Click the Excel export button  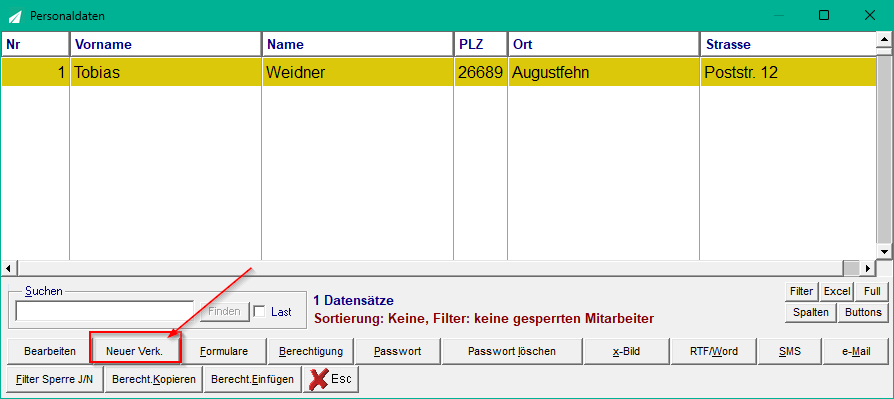click(x=837, y=291)
